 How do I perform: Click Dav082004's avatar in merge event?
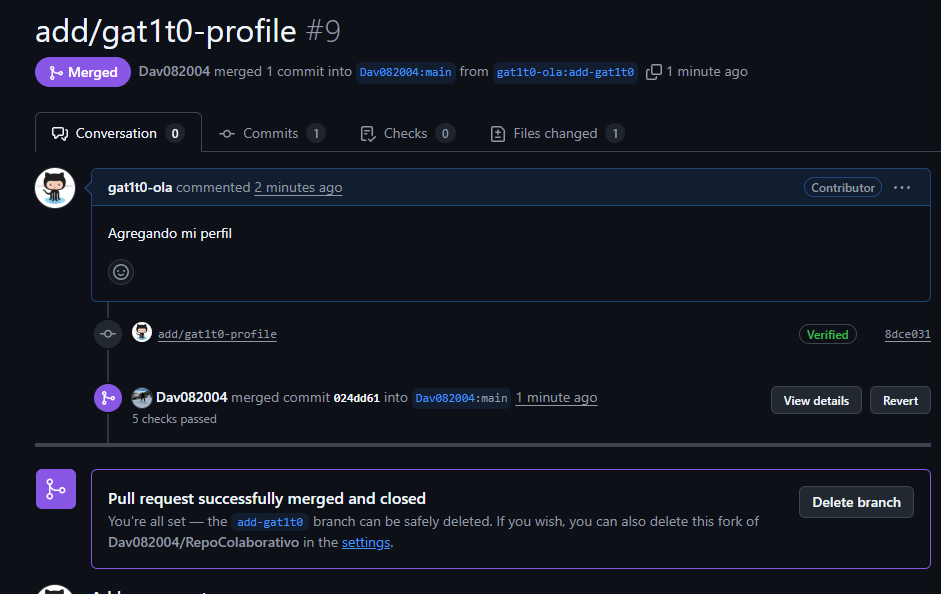click(142, 398)
